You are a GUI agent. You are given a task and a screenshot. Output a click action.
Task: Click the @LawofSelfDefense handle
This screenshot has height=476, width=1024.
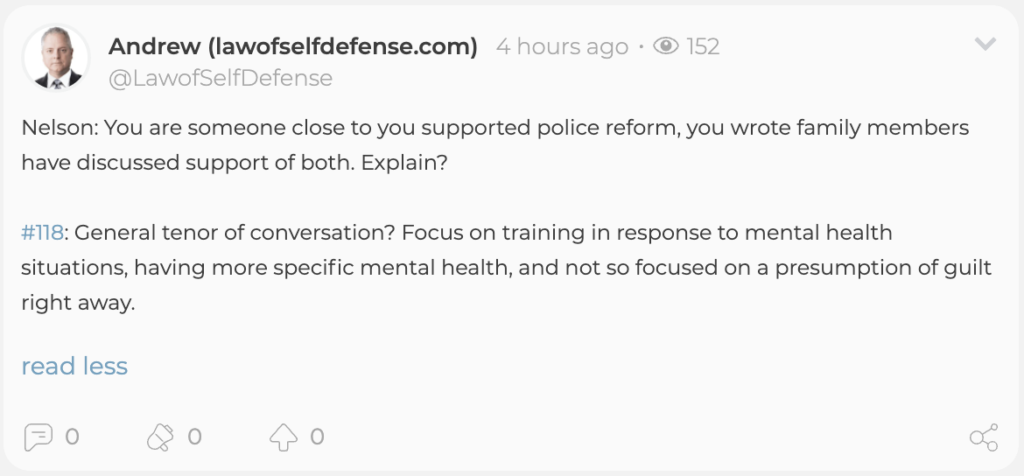pos(221,78)
